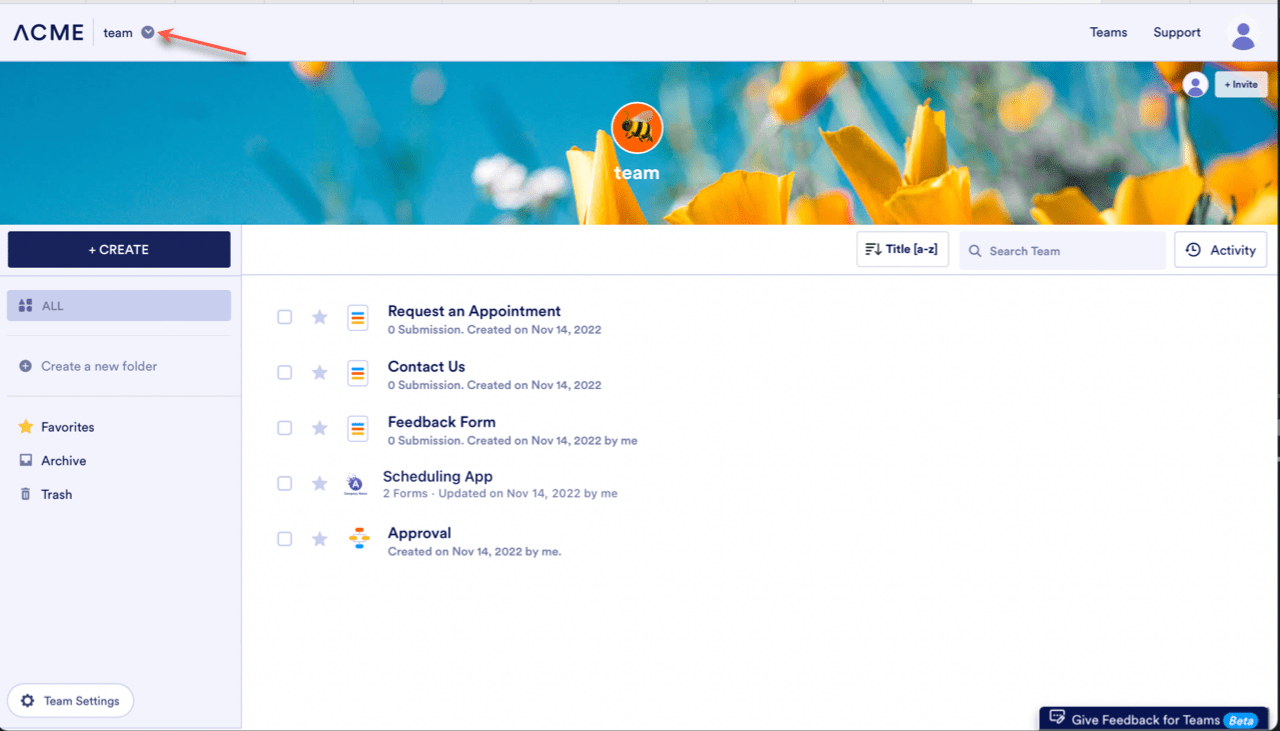This screenshot has height=731, width=1280.
Task: Click the + CREATE button
Action: click(x=119, y=250)
